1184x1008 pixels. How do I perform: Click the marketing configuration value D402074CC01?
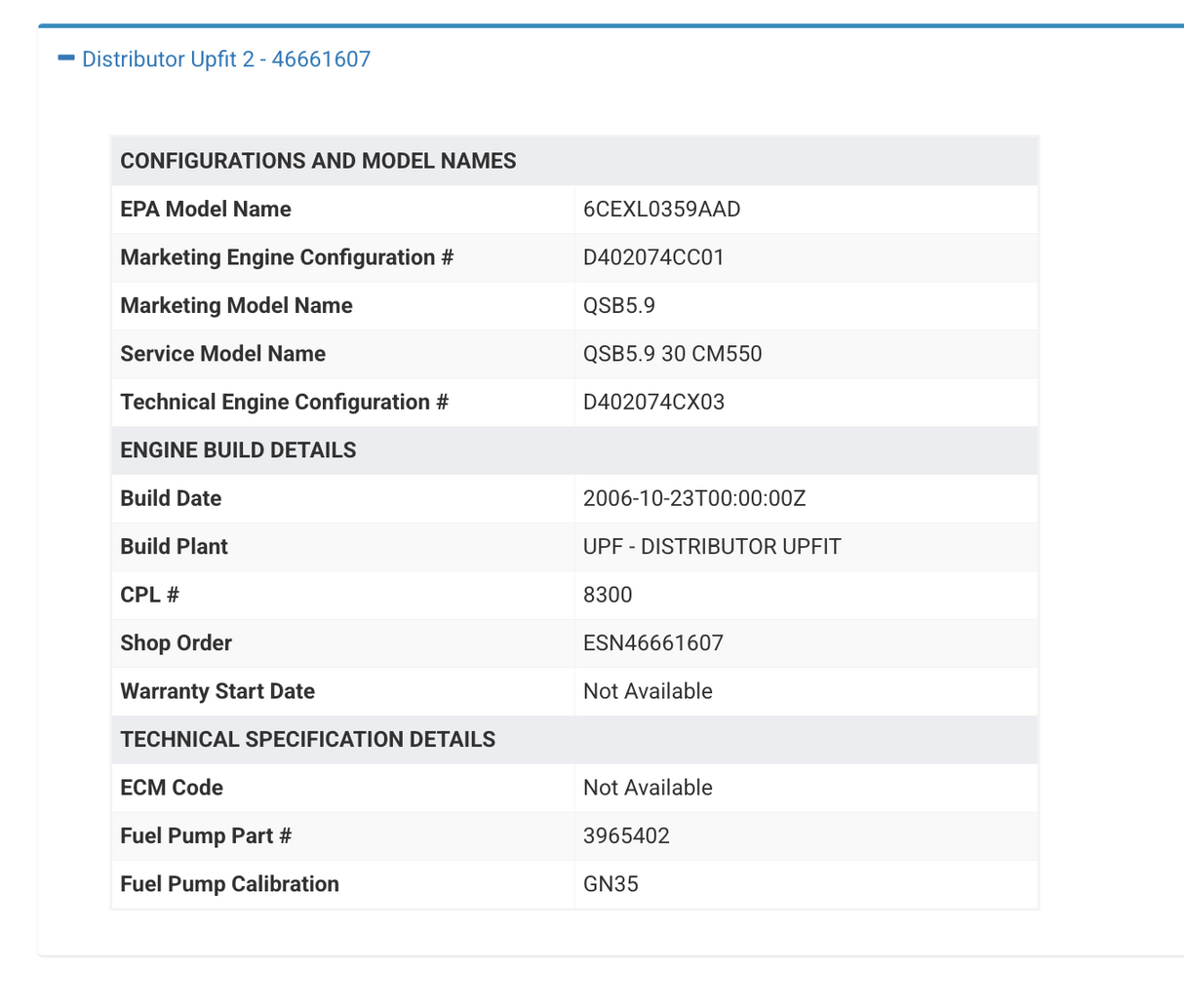[653, 257]
